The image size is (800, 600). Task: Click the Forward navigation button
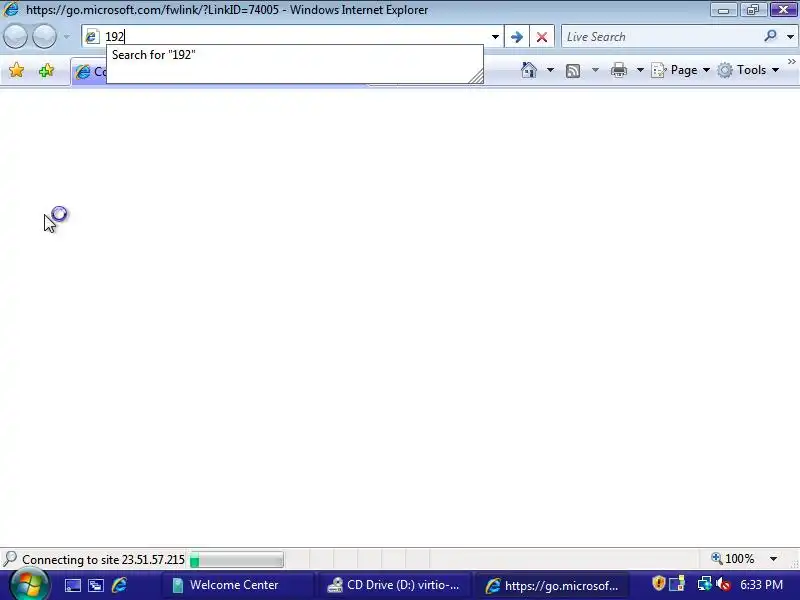pos(44,37)
